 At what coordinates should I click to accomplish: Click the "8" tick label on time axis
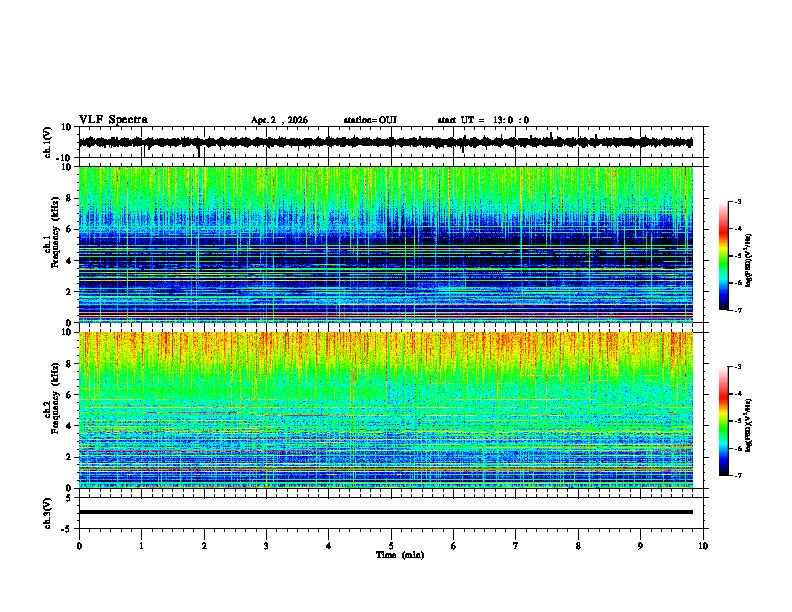tap(578, 546)
